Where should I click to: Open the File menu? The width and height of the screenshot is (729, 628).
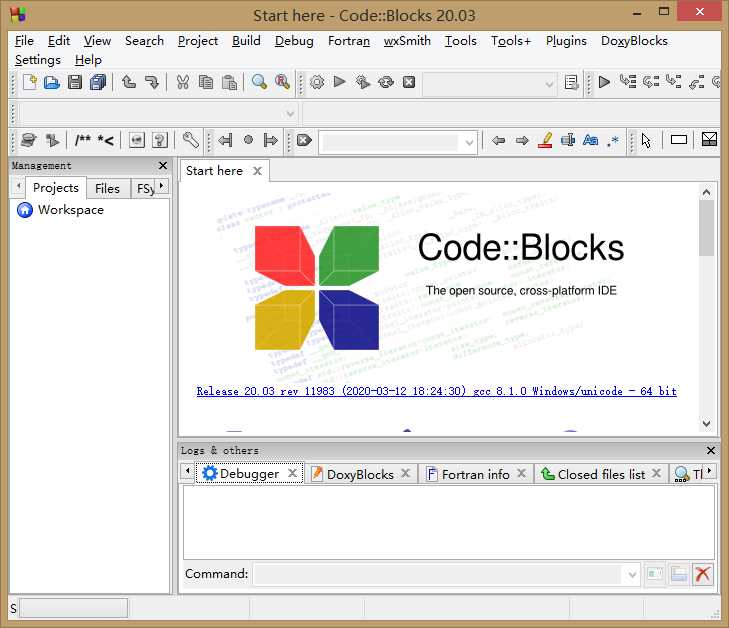24,41
